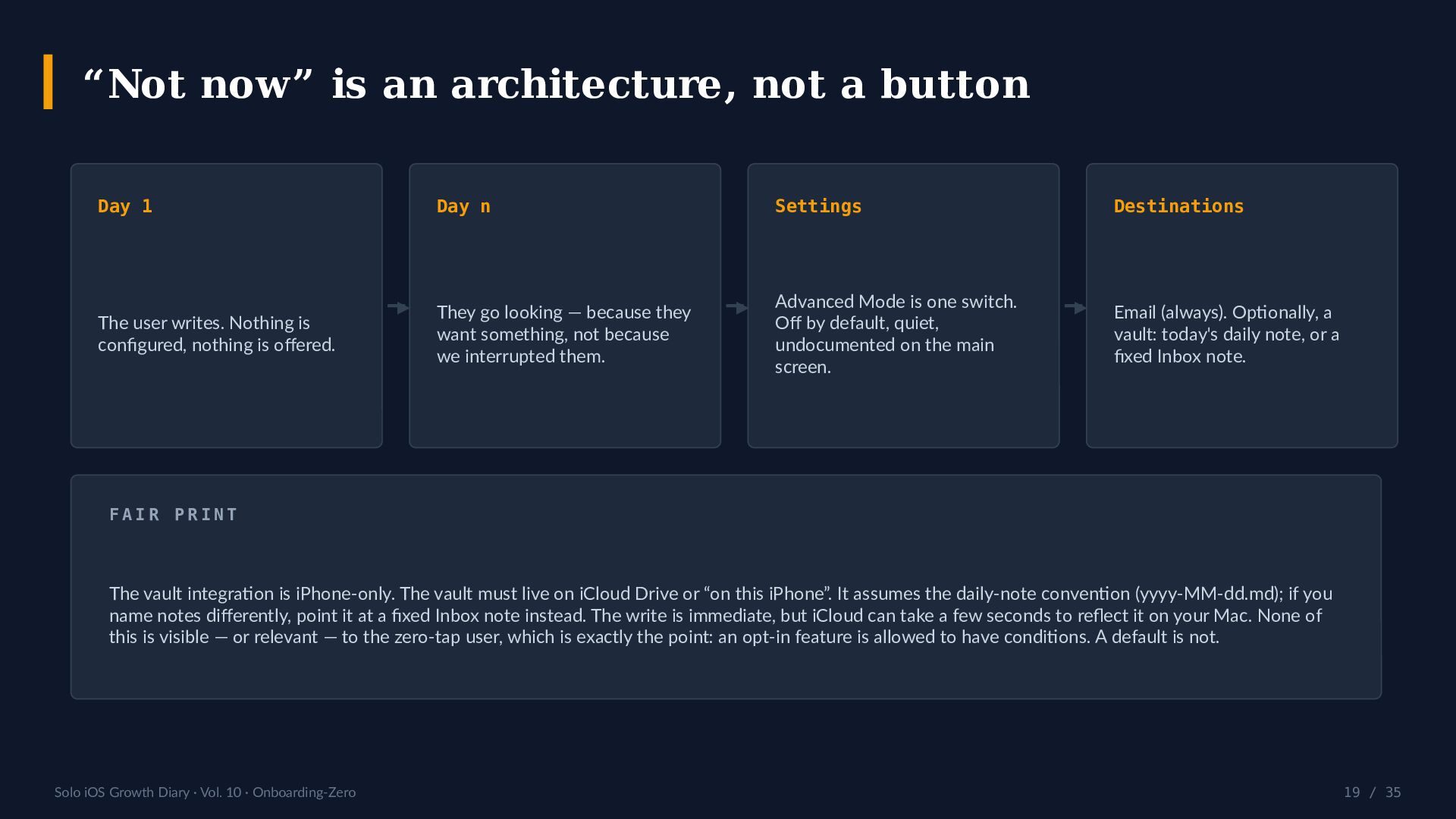
Task: Click the Destinations card heading
Action: (1178, 206)
